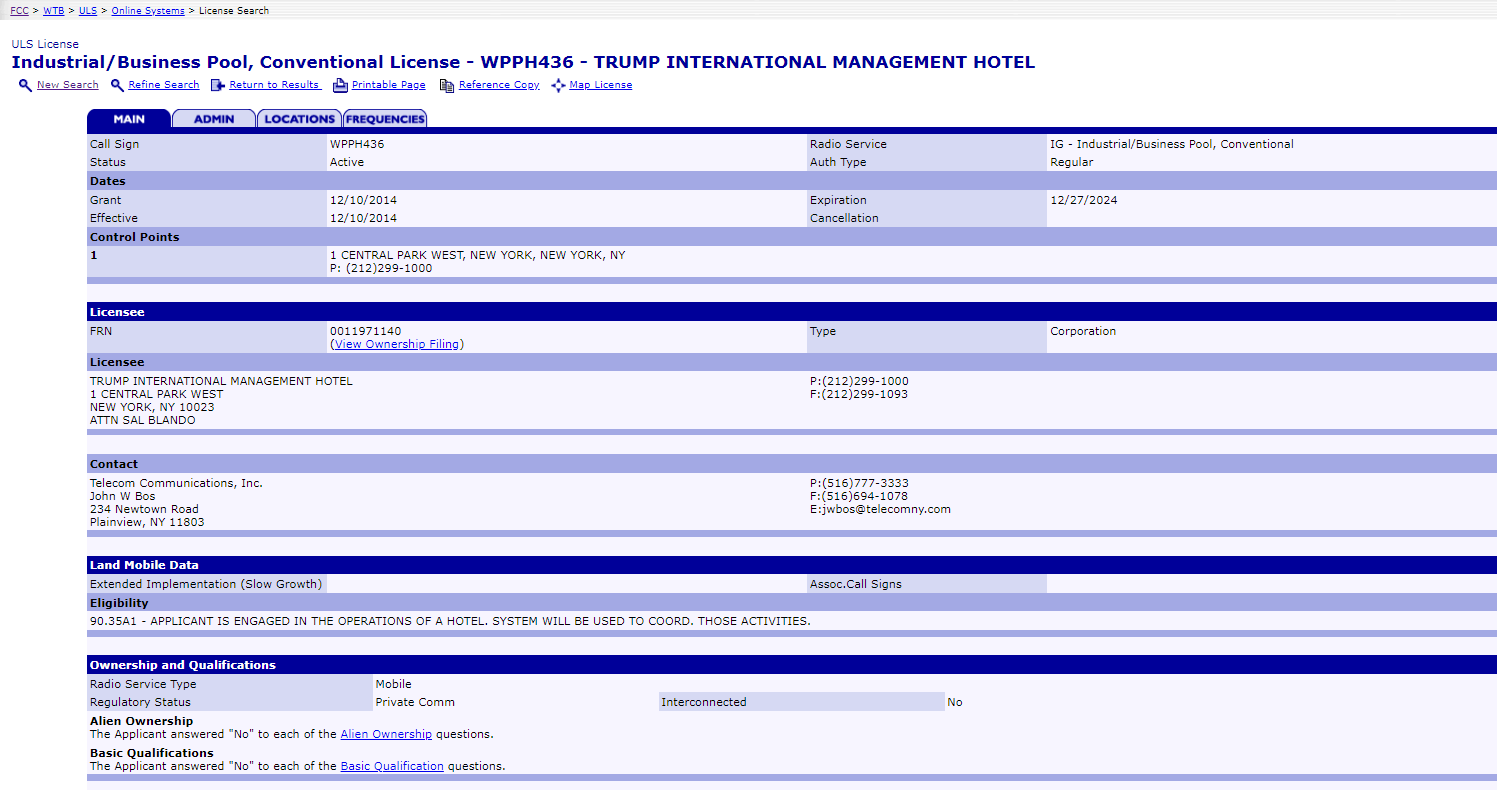Click expiration date 12/27/2024
1499x790 pixels.
point(1084,200)
